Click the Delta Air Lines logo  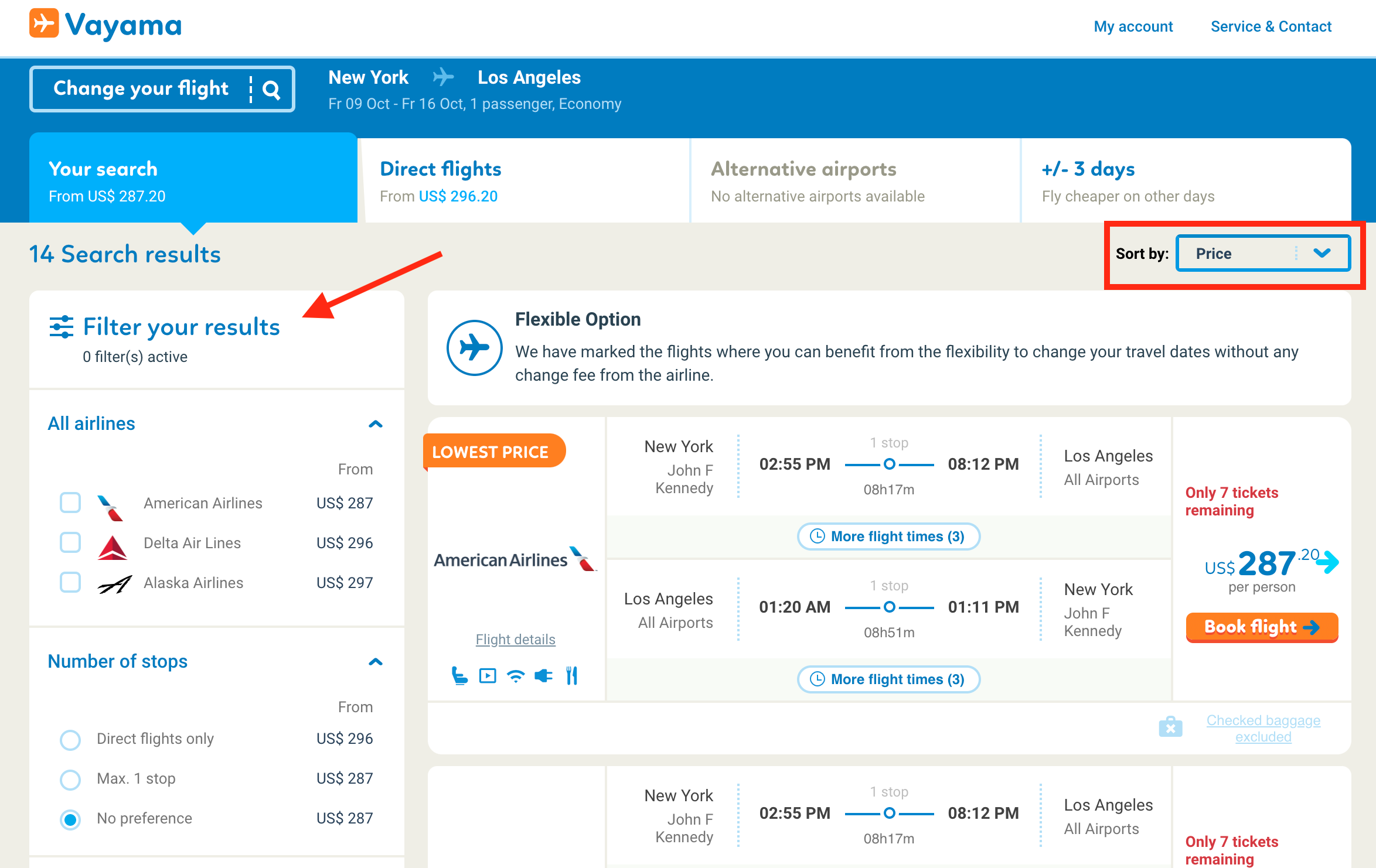113,546
